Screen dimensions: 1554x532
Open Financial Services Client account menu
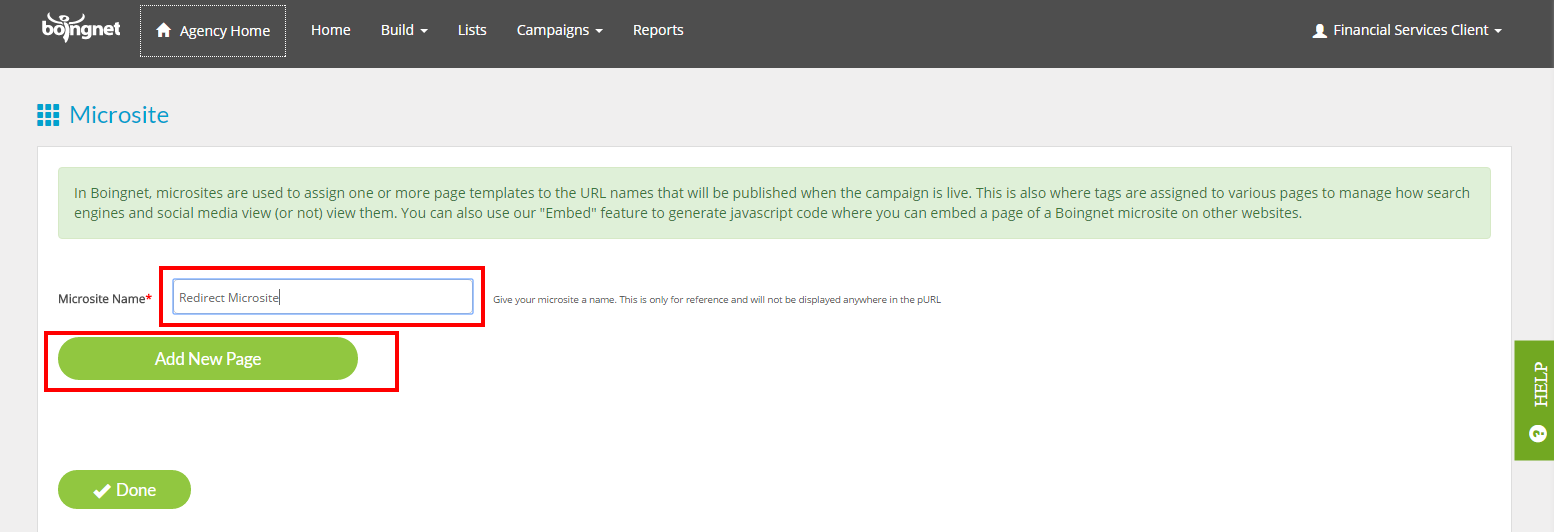click(1407, 30)
